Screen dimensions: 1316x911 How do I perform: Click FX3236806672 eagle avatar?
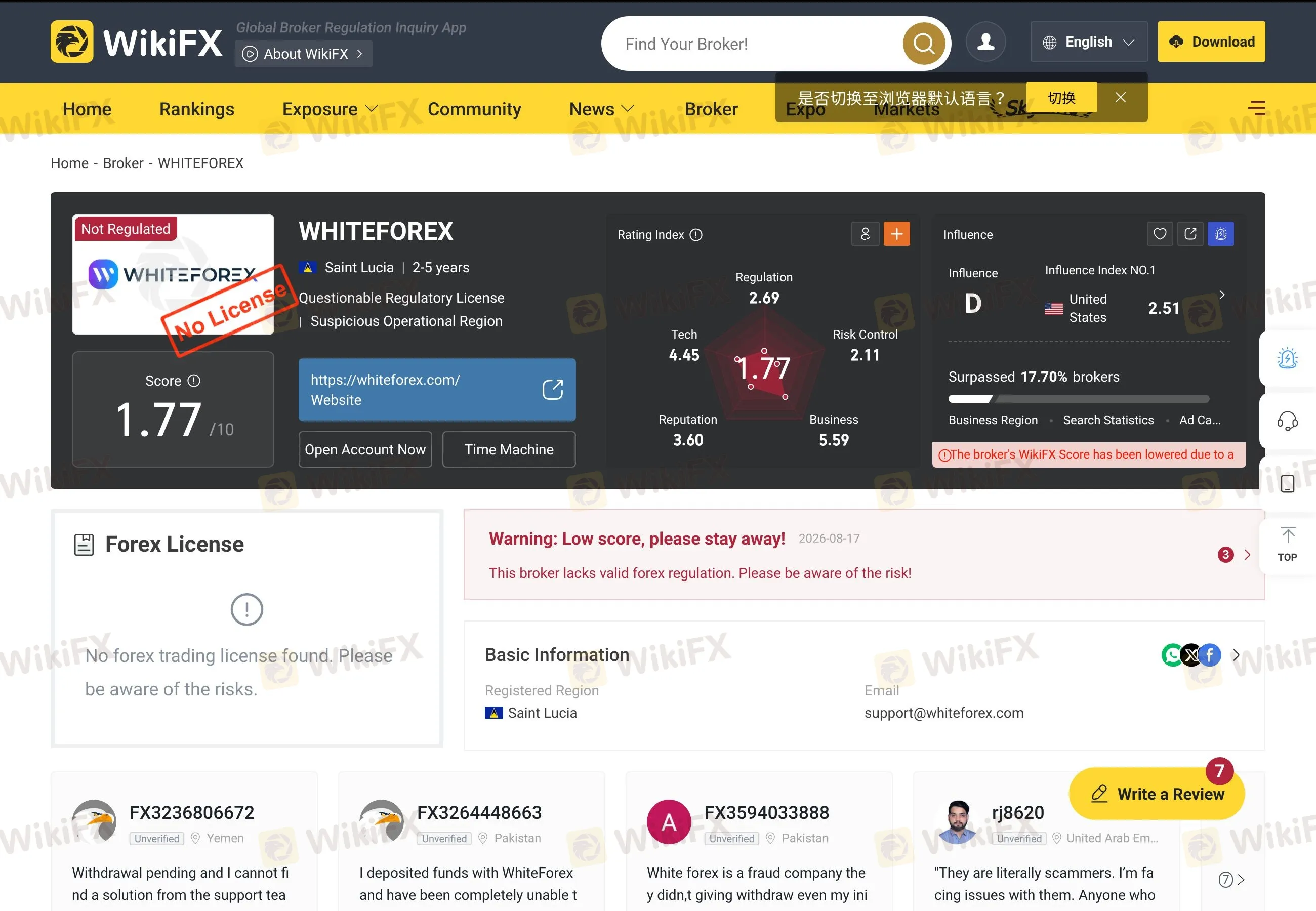(x=94, y=822)
